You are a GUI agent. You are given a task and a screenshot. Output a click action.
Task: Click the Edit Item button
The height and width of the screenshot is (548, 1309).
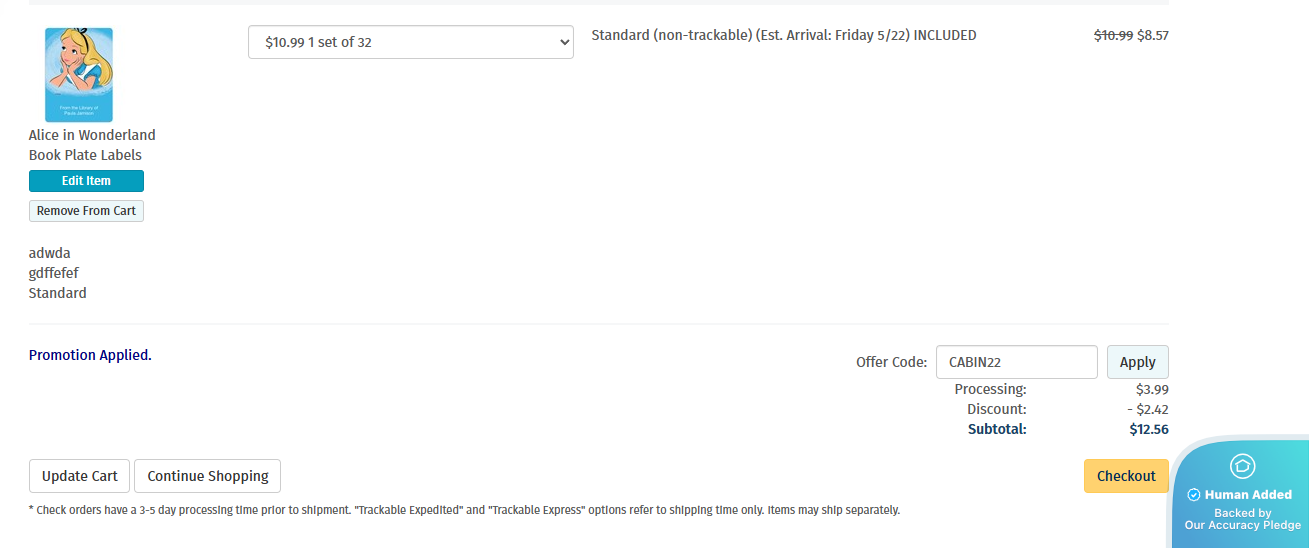click(x=86, y=181)
